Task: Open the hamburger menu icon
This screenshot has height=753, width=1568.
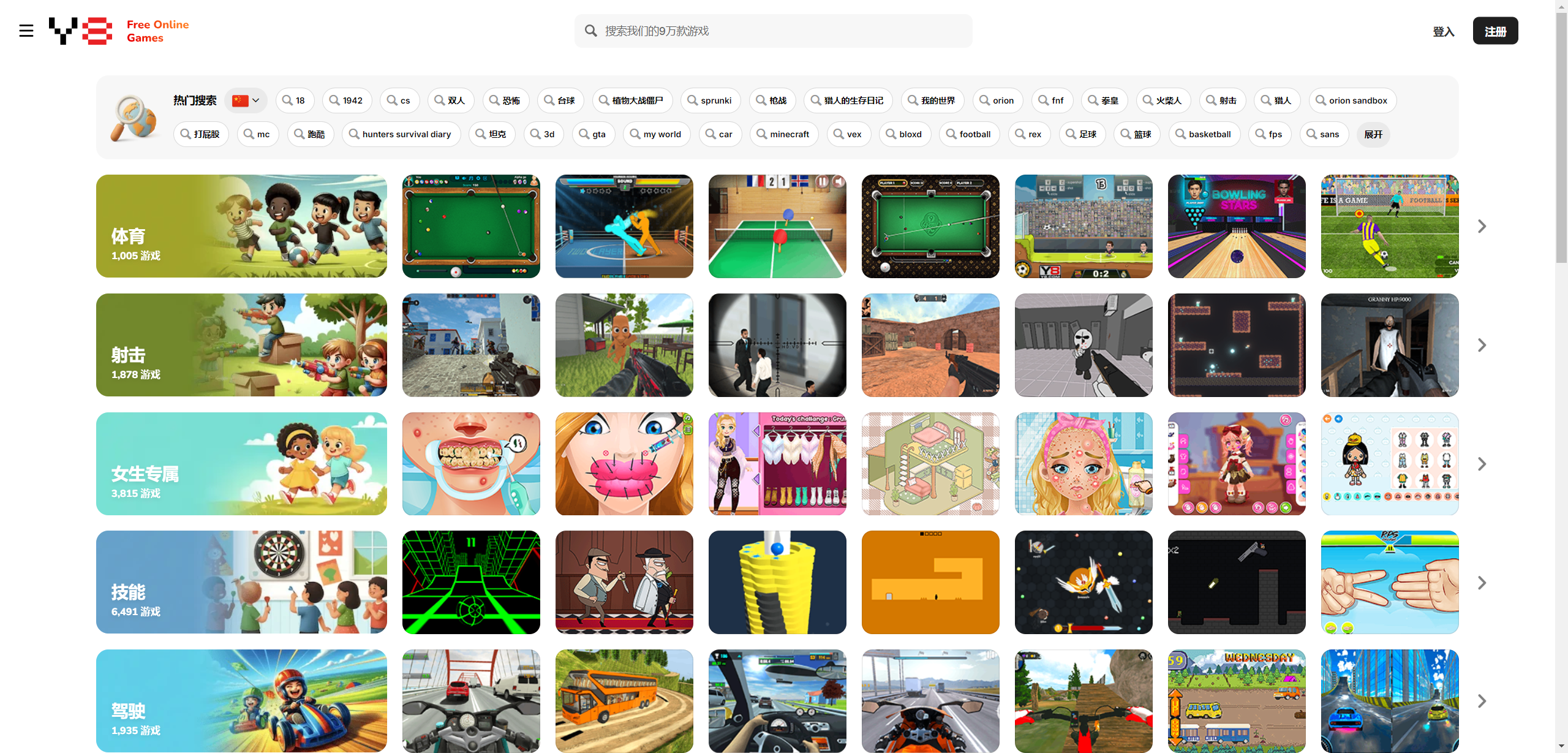Action: pyautogui.click(x=26, y=31)
